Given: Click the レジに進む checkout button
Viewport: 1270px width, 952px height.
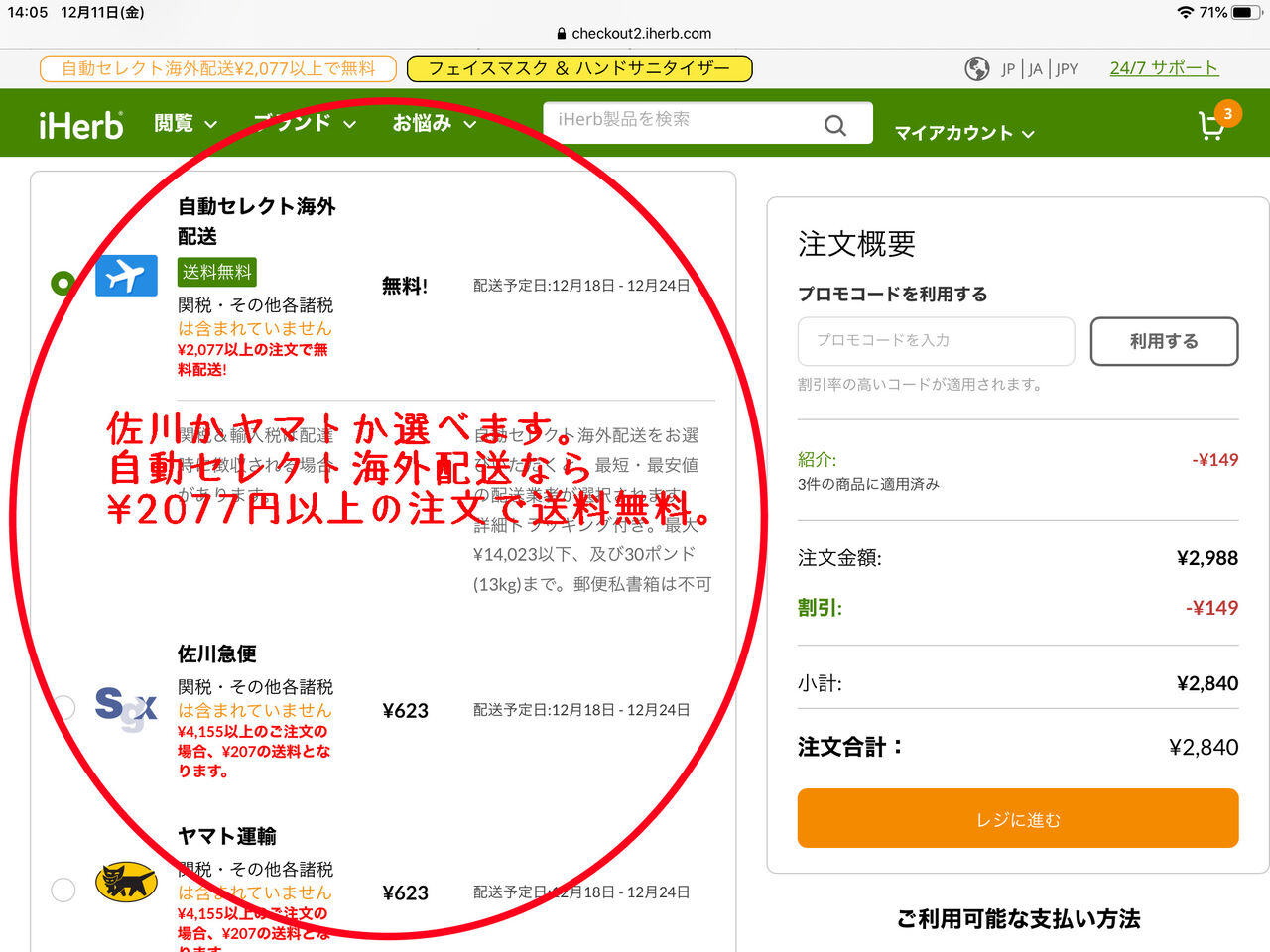Looking at the screenshot, I should tap(1018, 818).
